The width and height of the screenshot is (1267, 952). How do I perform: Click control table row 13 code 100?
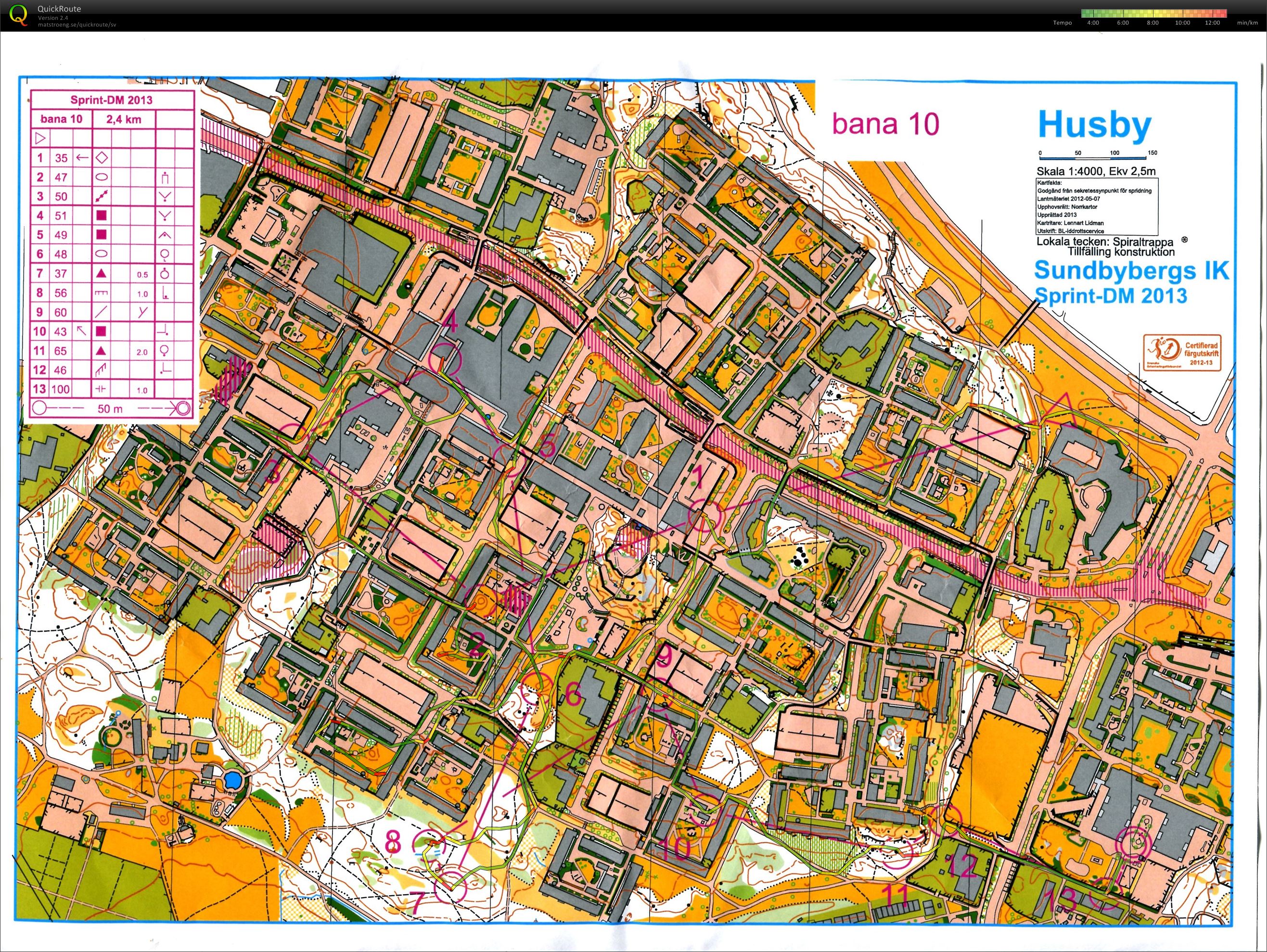[61, 390]
